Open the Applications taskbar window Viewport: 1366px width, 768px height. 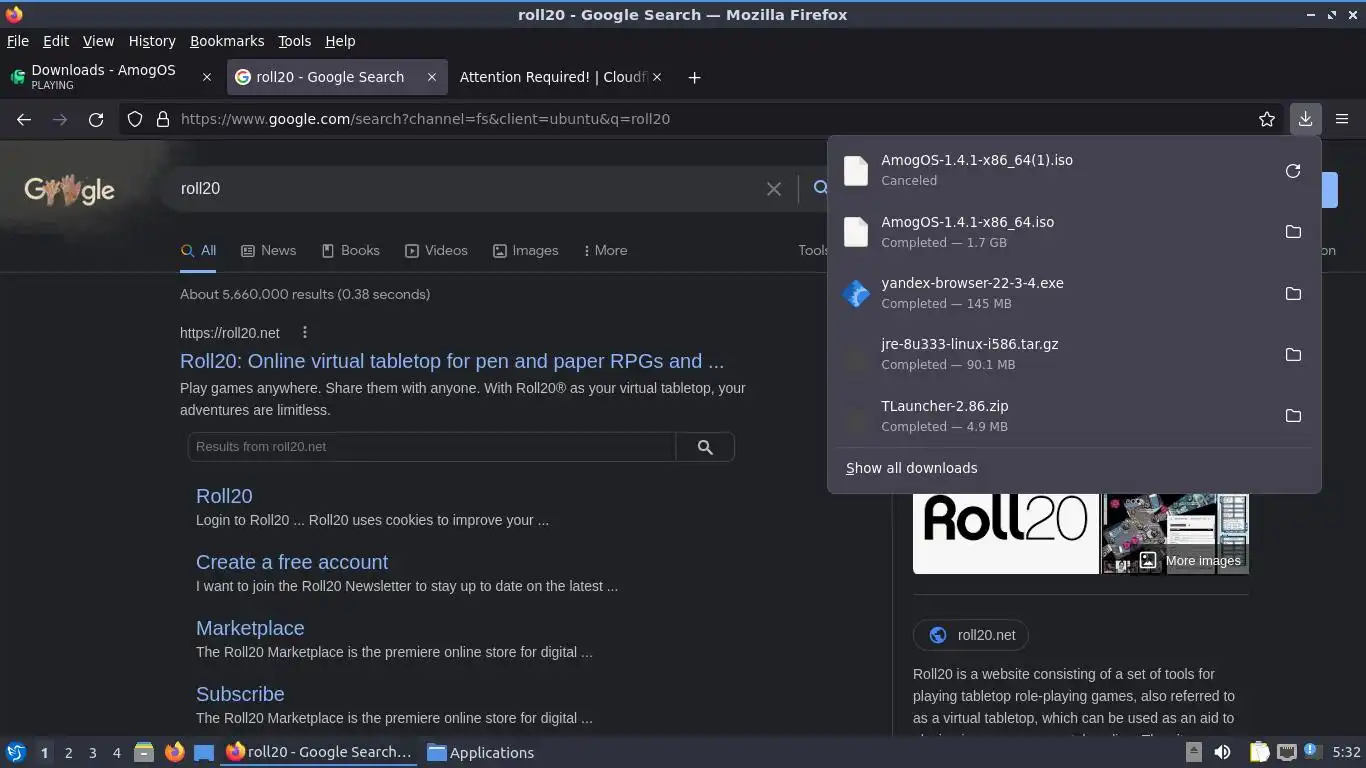tap(481, 753)
